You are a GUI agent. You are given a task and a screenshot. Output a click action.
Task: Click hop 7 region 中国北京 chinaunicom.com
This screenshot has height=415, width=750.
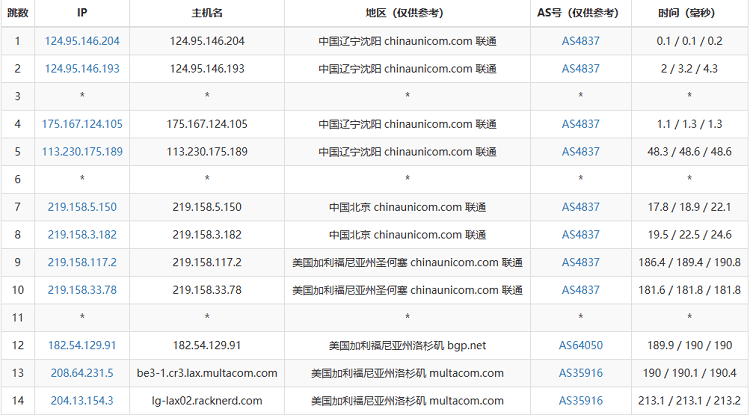(x=408, y=207)
